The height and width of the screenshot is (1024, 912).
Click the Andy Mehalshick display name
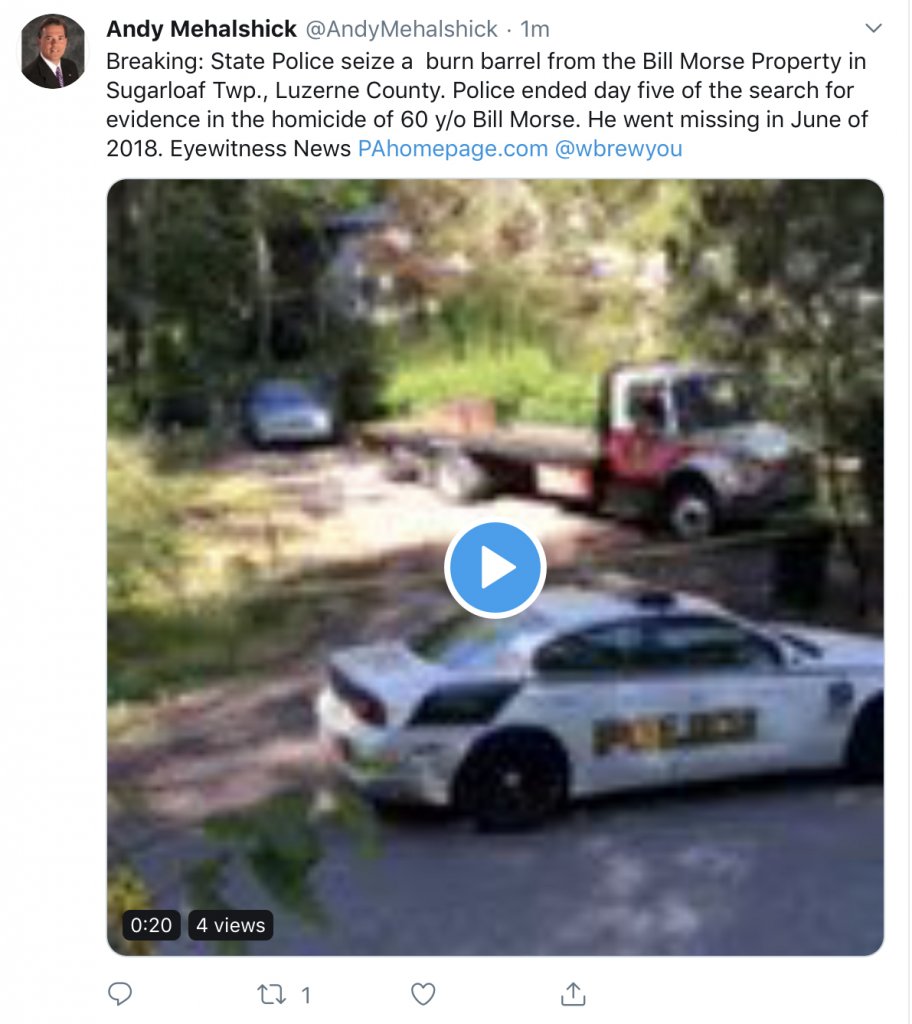click(201, 29)
